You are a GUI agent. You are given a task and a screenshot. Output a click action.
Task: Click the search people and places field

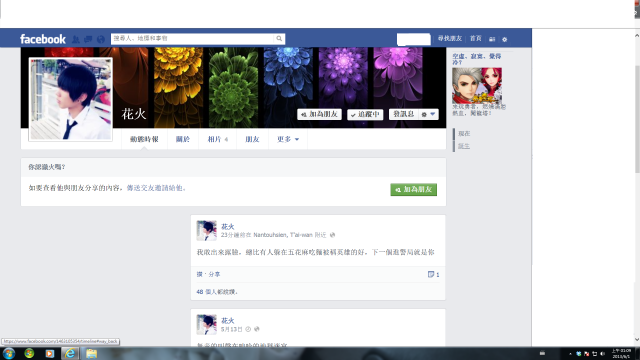[x=192, y=38]
